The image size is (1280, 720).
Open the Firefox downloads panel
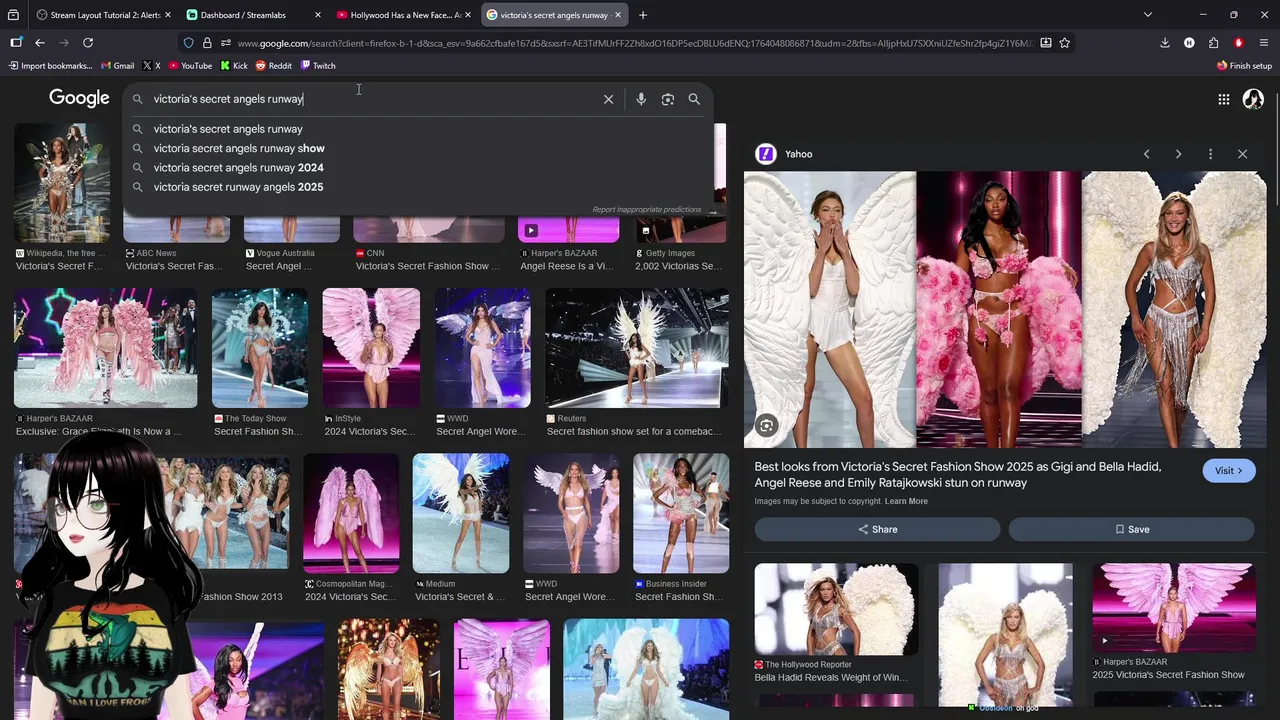(1165, 43)
